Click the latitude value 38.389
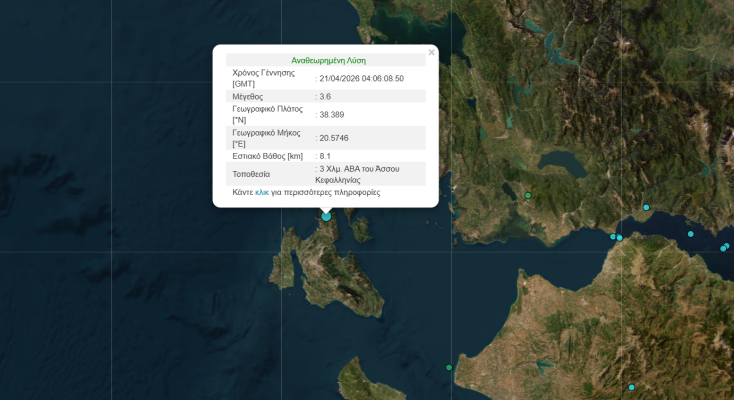The image size is (734, 400). 331,114
